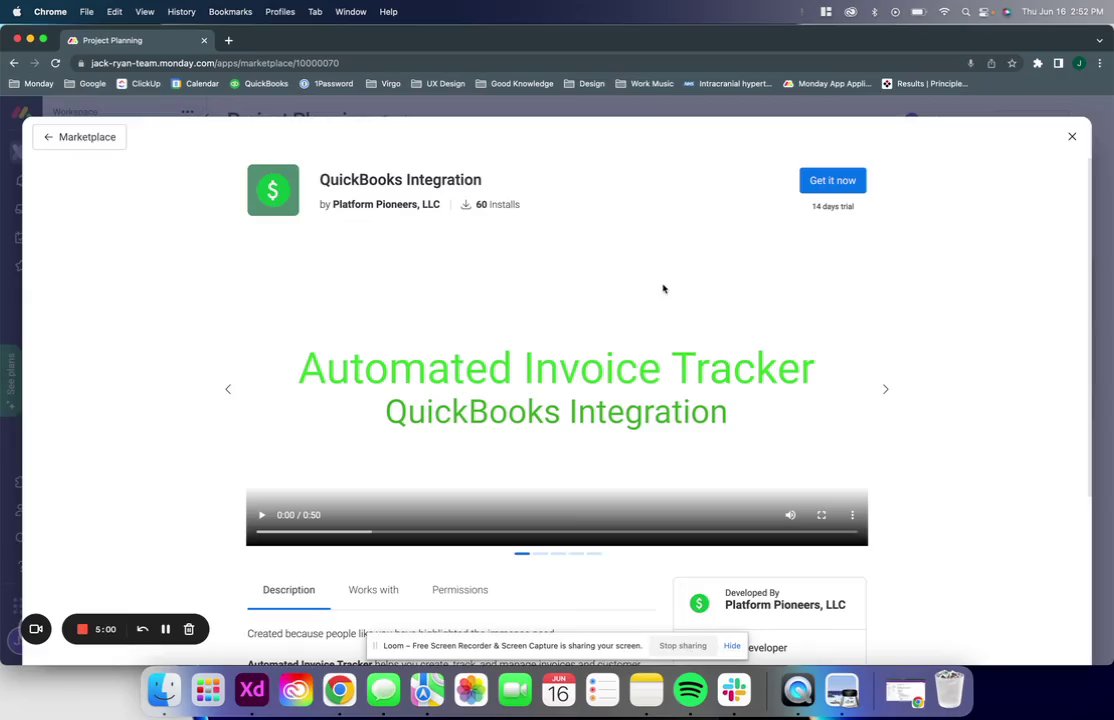Expand the tab search chevron
The height and width of the screenshot is (720, 1114).
click(x=1100, y=41)
